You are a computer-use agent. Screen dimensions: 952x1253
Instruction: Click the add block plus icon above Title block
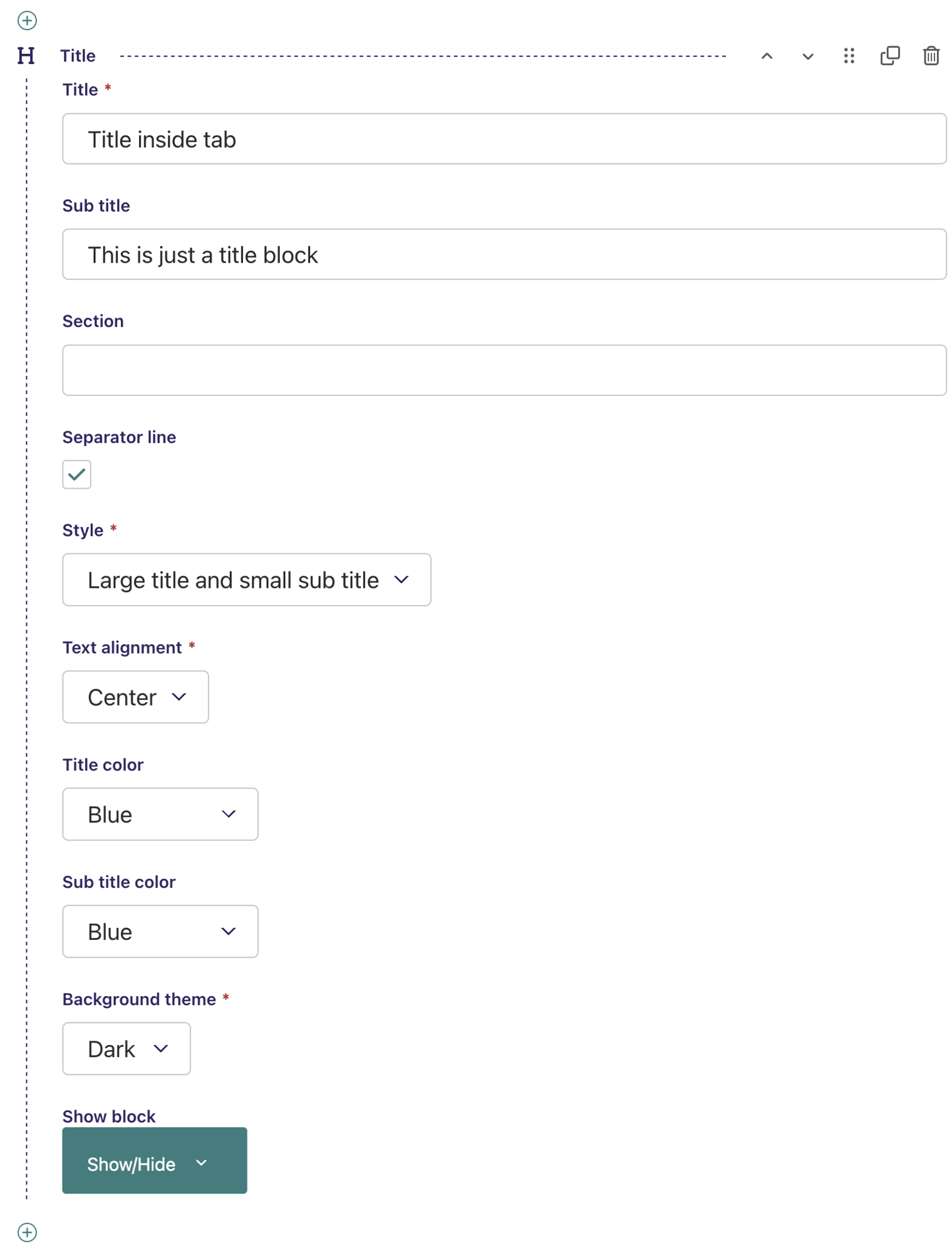tap(27, 21)
